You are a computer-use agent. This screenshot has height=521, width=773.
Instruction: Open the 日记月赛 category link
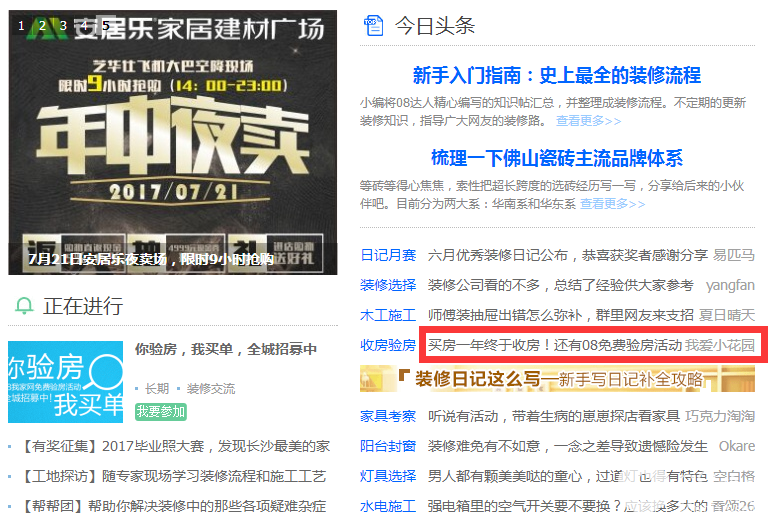[388, 255]
